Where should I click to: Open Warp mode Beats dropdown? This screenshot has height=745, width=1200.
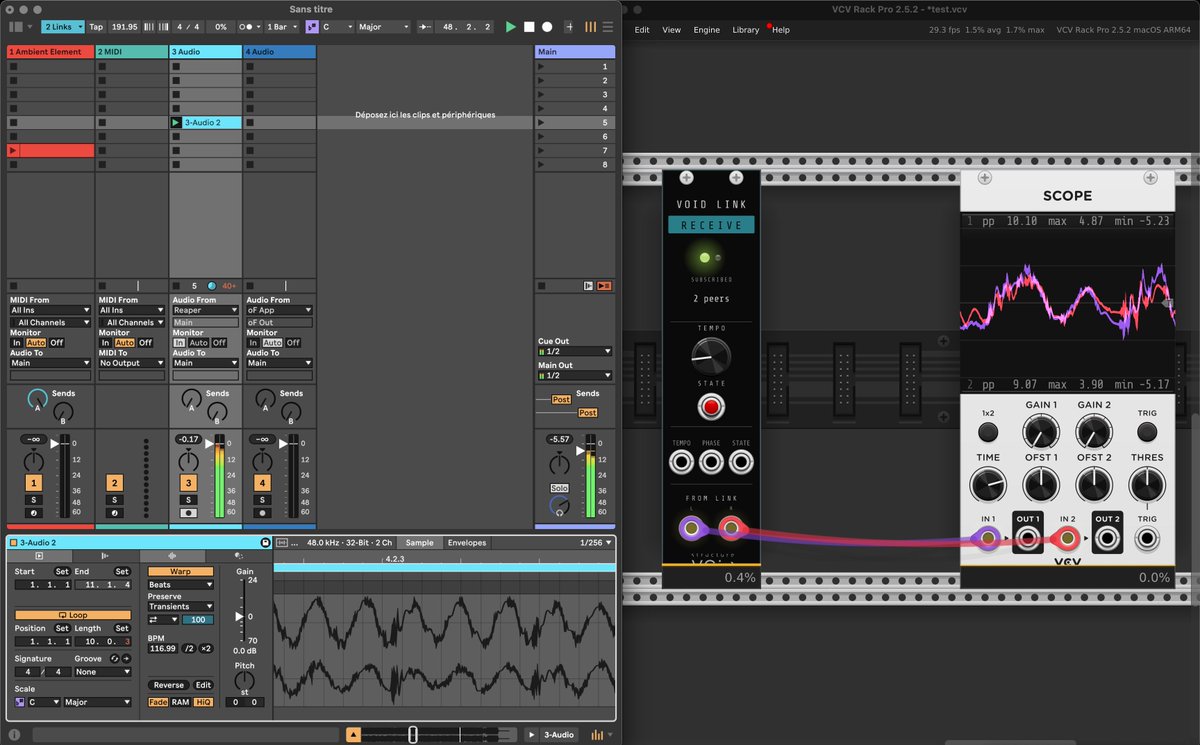point(180,584)
